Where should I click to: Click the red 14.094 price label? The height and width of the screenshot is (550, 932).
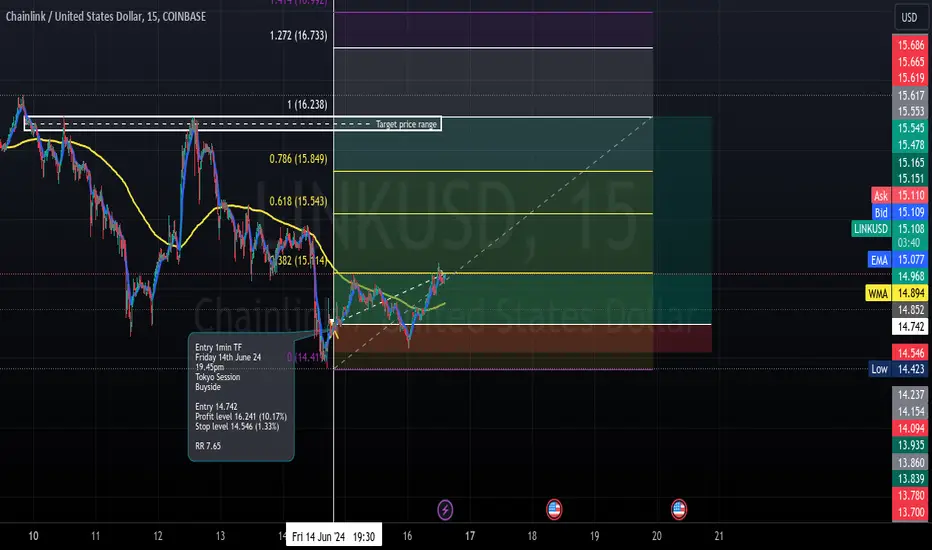[x=910, y=428]
